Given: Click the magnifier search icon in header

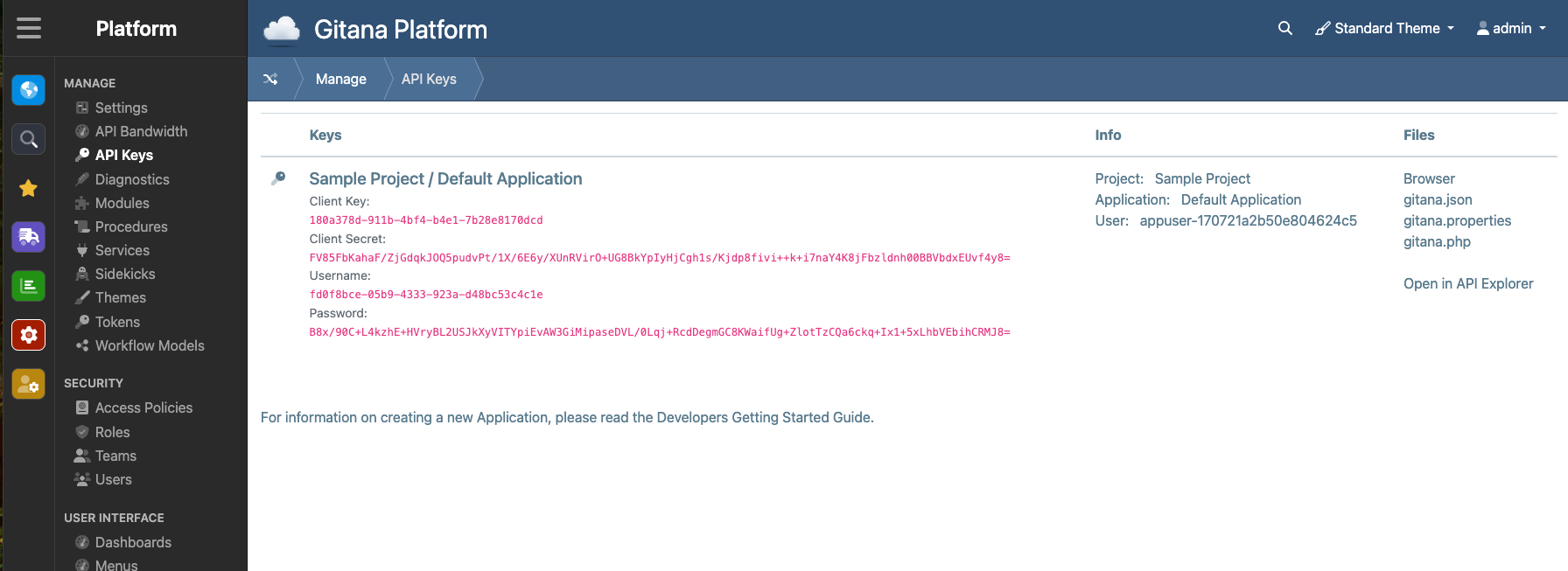Looking at the screenshot, I should [x=1284, y=28].
